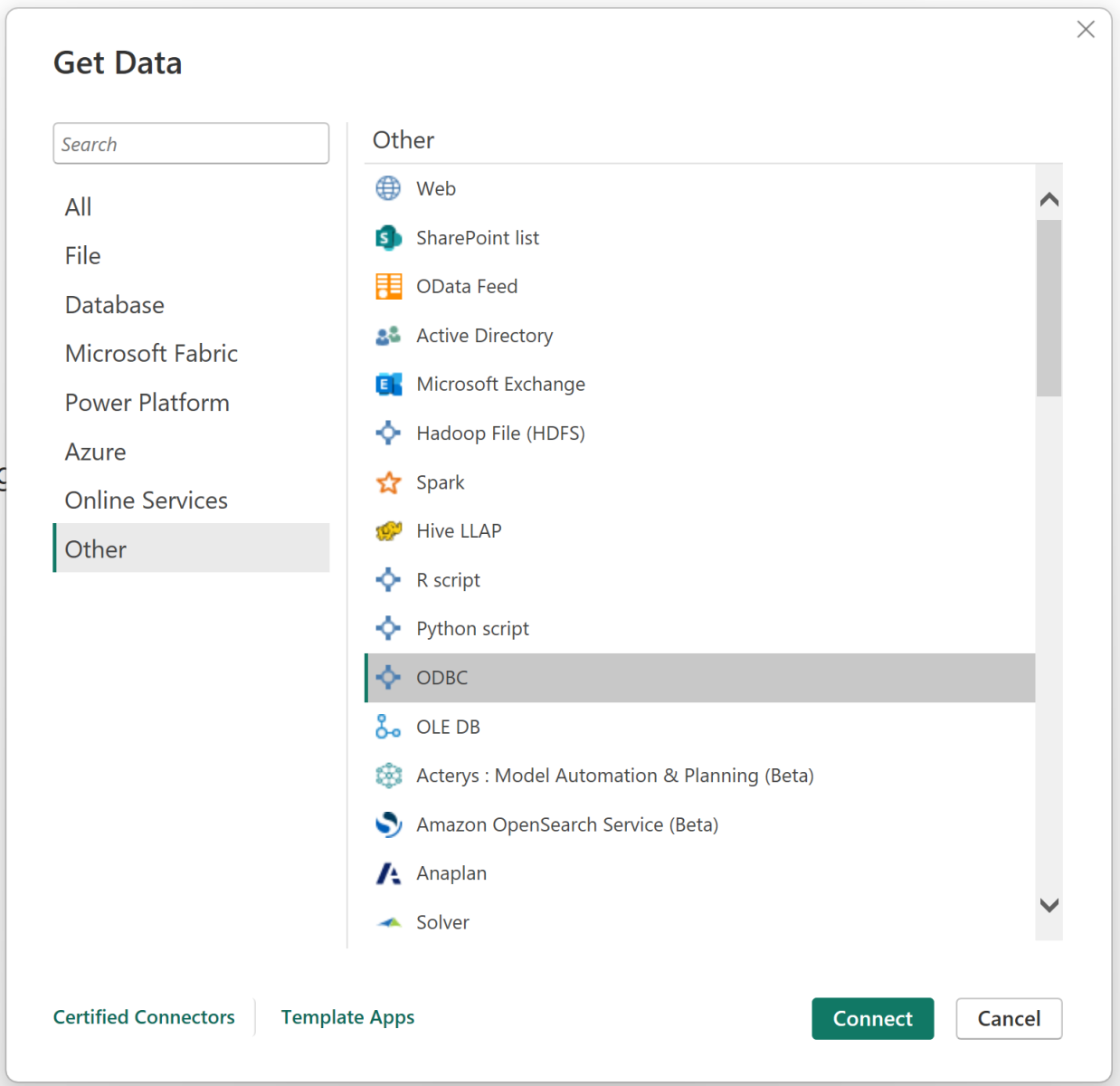Select the Spark star icon

pos(388,482)
